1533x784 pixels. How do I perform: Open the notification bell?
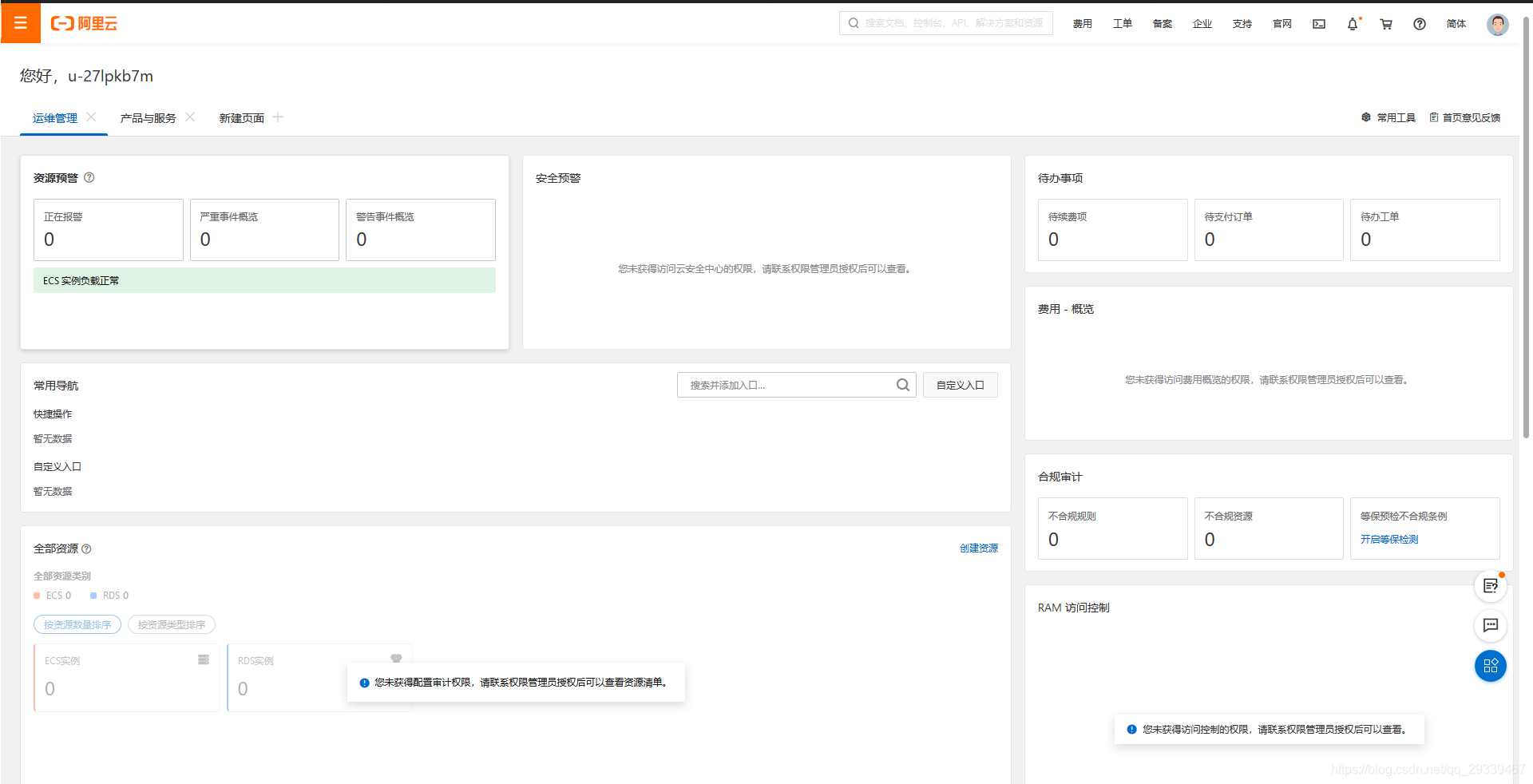[x=1353, y=24]
